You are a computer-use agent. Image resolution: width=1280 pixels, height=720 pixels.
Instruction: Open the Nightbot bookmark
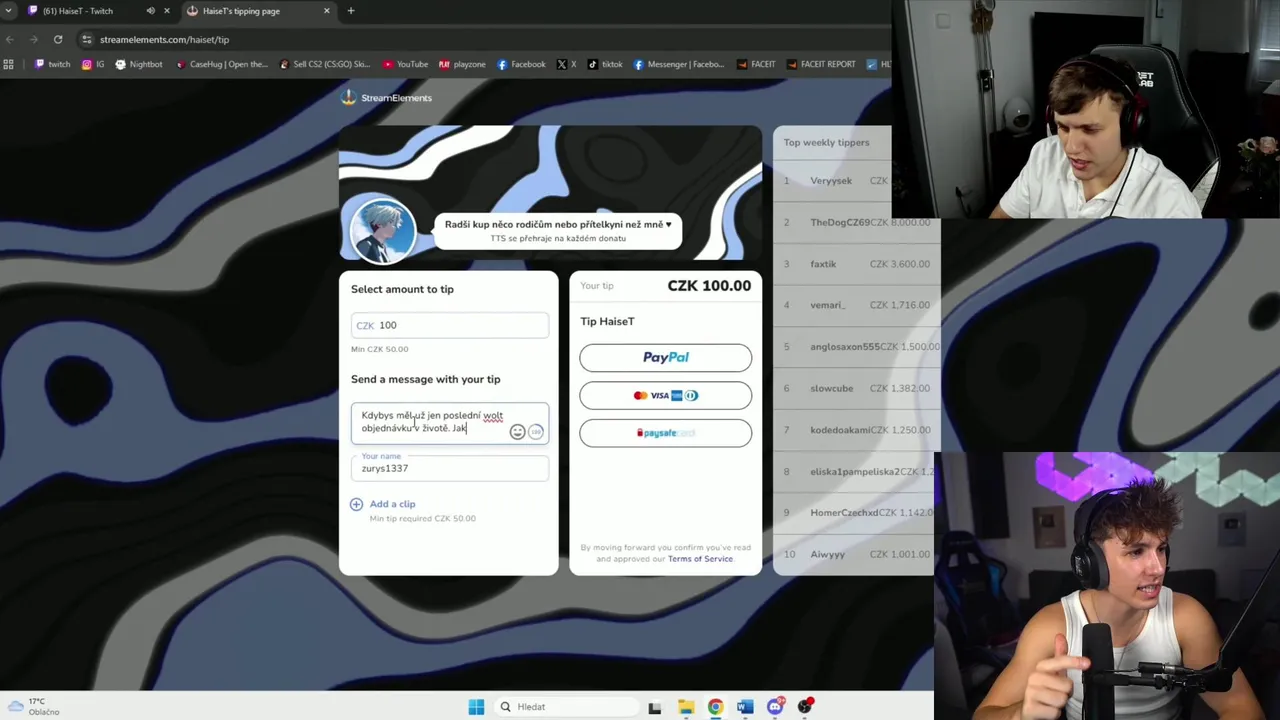[x=138, y=64]
